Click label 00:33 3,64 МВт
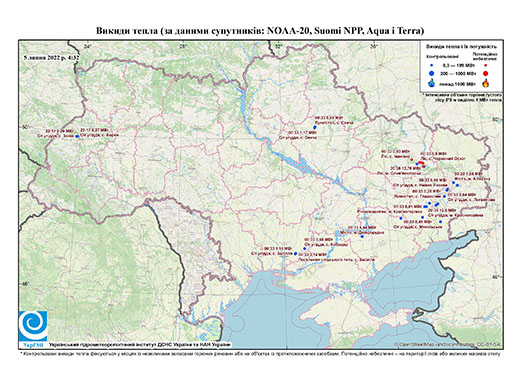The height and width of the screenshot is (368, 520). pos(462,194)
